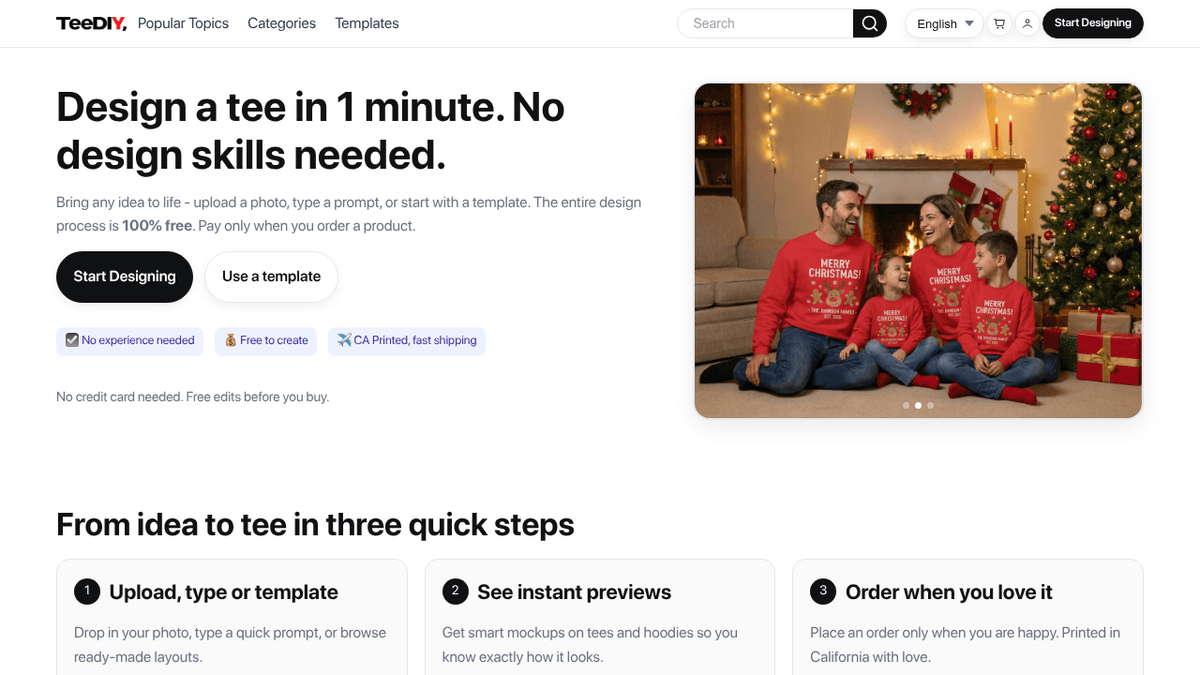Choose the Use a template button
1200x675 pixels.
[x=271, y=277]
